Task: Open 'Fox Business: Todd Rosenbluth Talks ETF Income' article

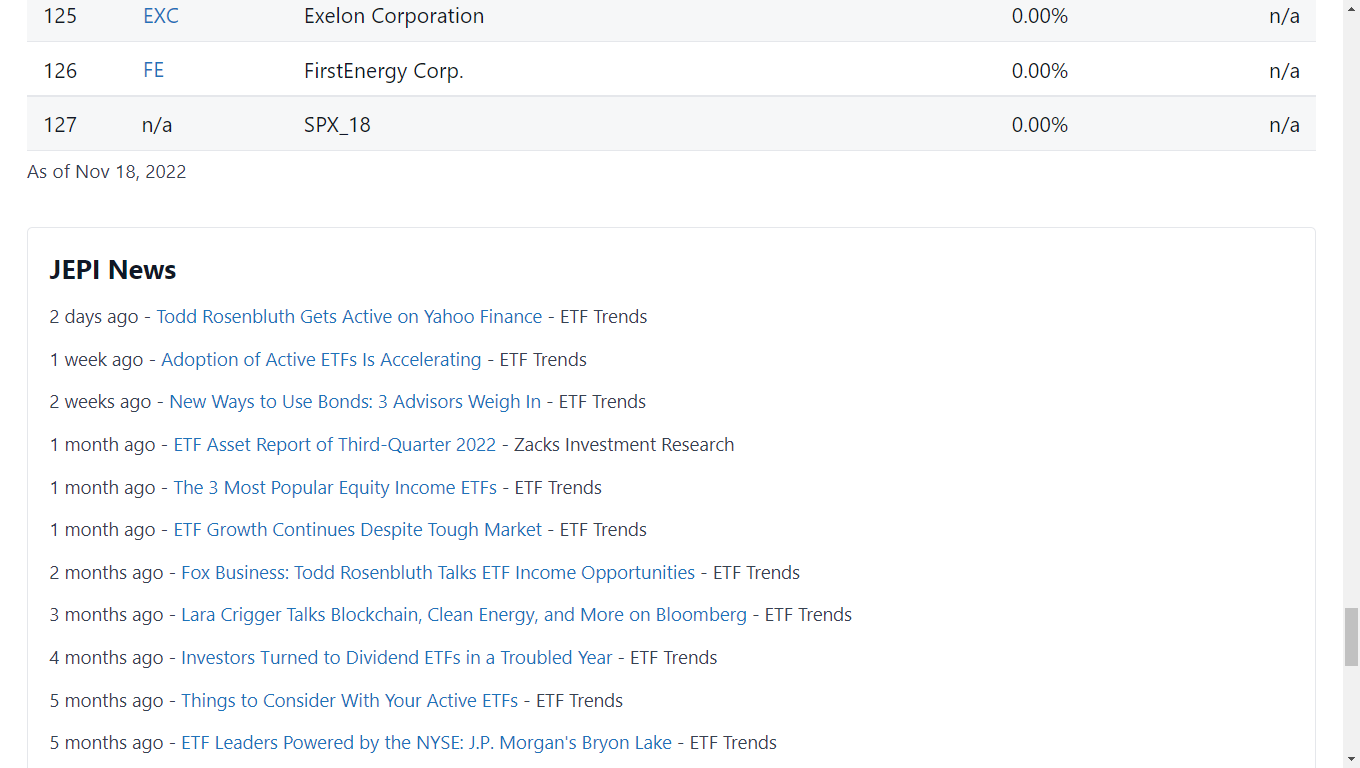Action: tap(438, 573)
